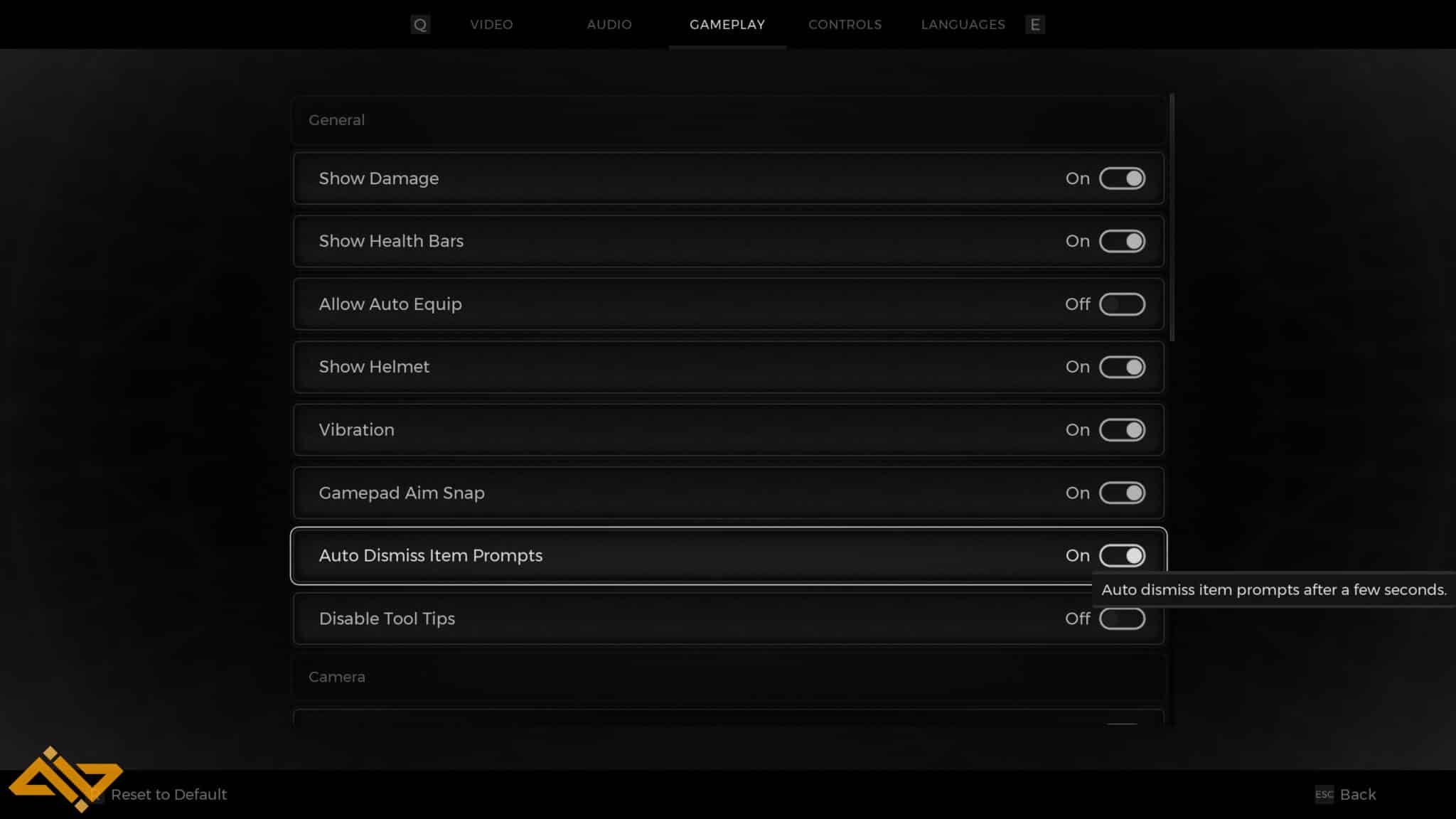
Task: Click the Gamepad Aim Snap label
Action: click(x=402, y=493)
